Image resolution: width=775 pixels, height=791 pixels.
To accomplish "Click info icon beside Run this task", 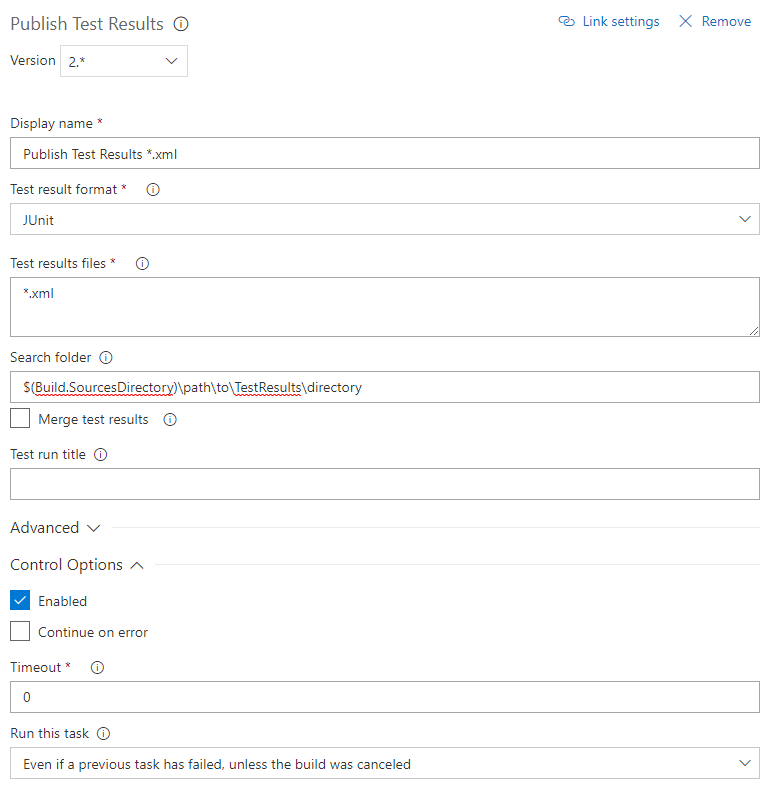I will pyautogui.click(x=103, y=733).
